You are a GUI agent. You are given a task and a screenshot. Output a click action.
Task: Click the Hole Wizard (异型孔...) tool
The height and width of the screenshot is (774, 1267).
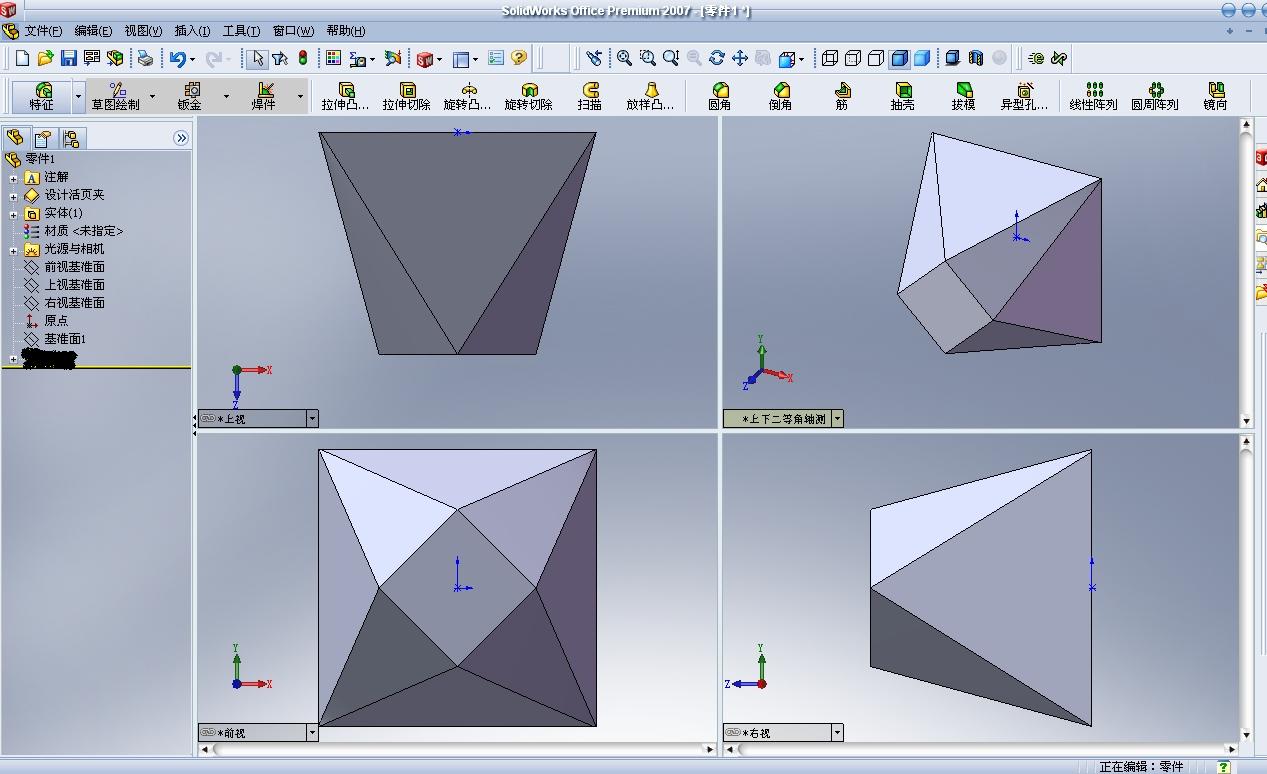coord(1024,97)
